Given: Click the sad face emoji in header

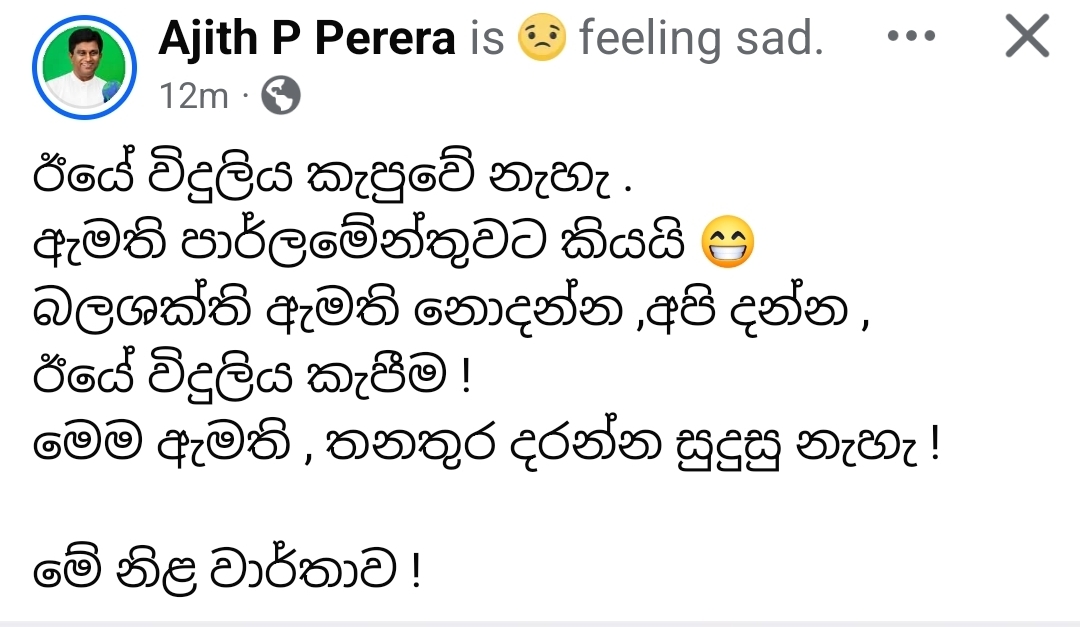Looking at the screenshot, I should tap(542, 38).
